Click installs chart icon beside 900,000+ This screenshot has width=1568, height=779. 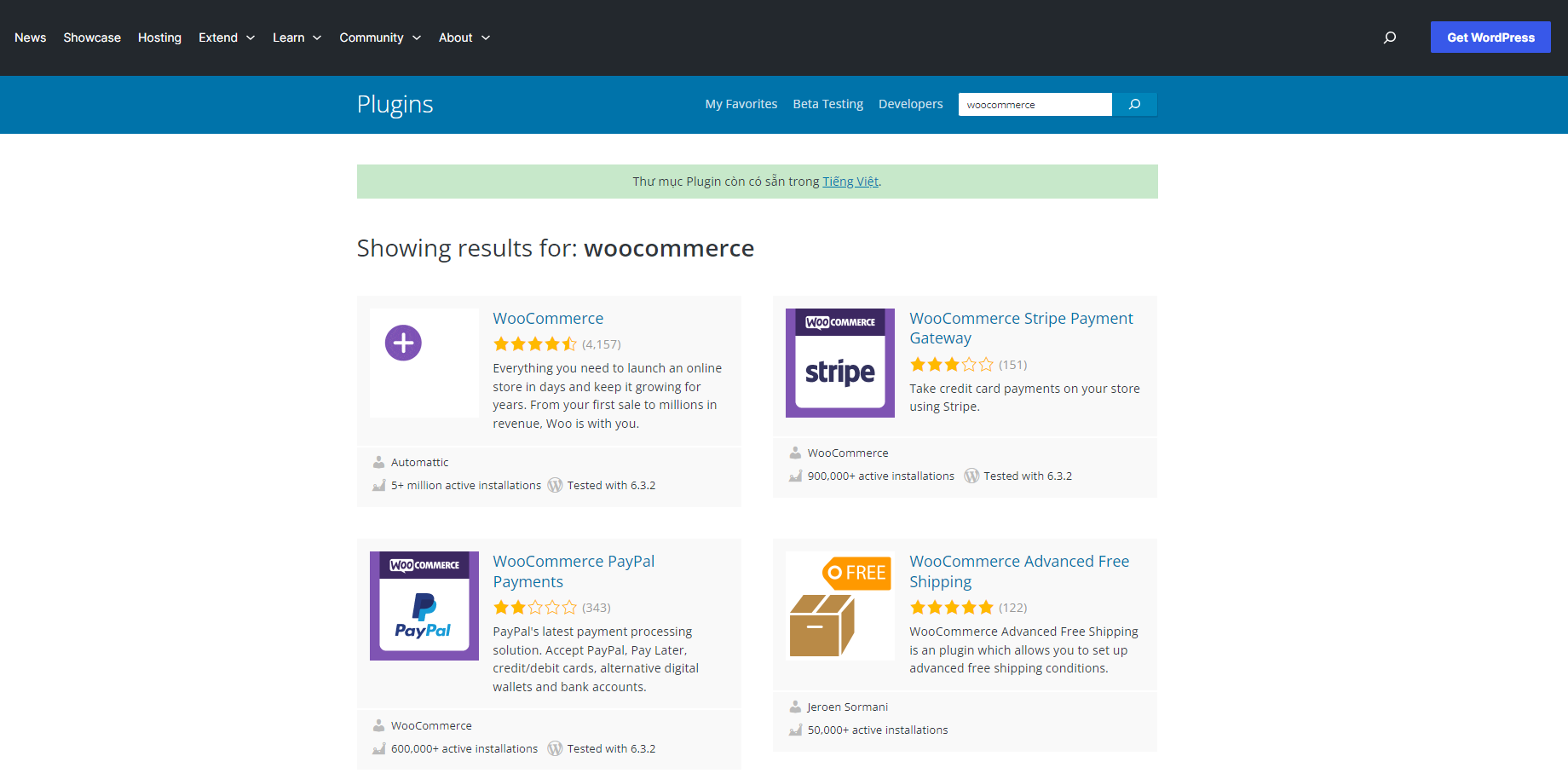(x=796, y=476)
